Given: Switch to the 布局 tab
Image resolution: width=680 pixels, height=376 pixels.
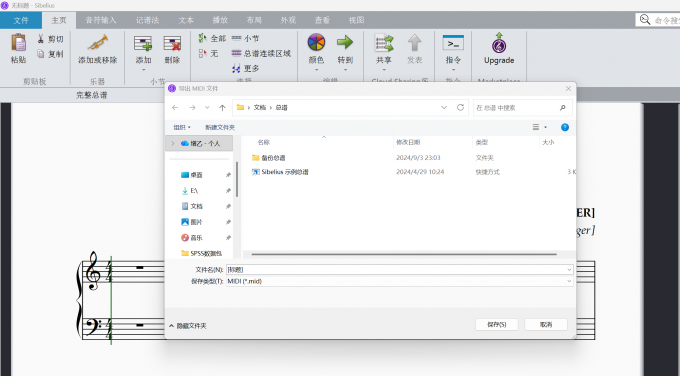Looking at the screenshot, I should (x=254, y=20).
